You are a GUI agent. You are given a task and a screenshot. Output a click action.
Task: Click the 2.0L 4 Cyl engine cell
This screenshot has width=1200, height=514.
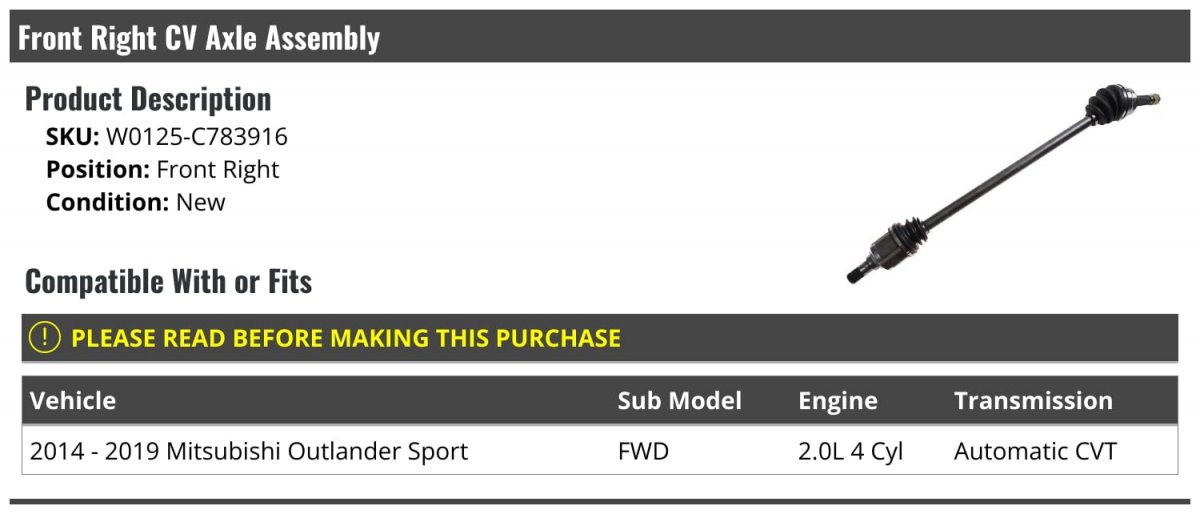851,451
